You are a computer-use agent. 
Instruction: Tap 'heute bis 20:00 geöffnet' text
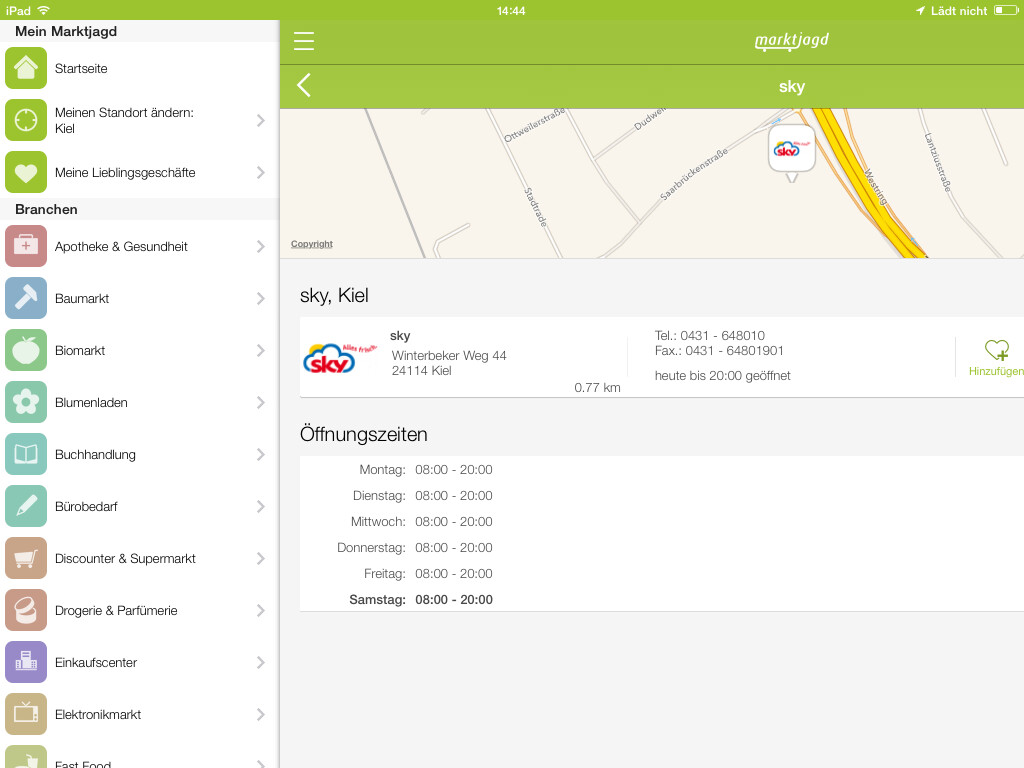coord(722,376)
